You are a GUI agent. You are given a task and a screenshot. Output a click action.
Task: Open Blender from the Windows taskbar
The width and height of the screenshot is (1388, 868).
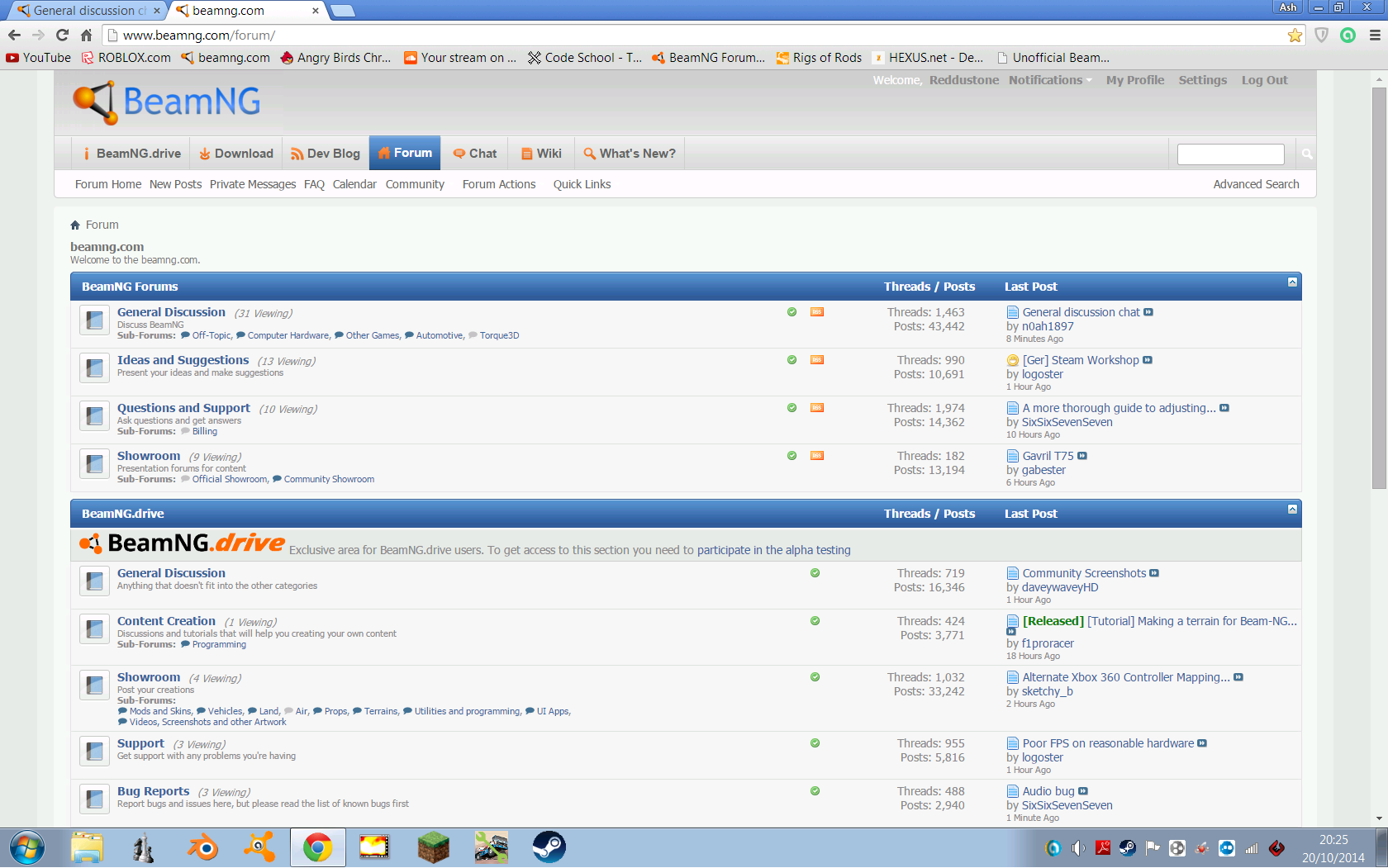[202, 847]
